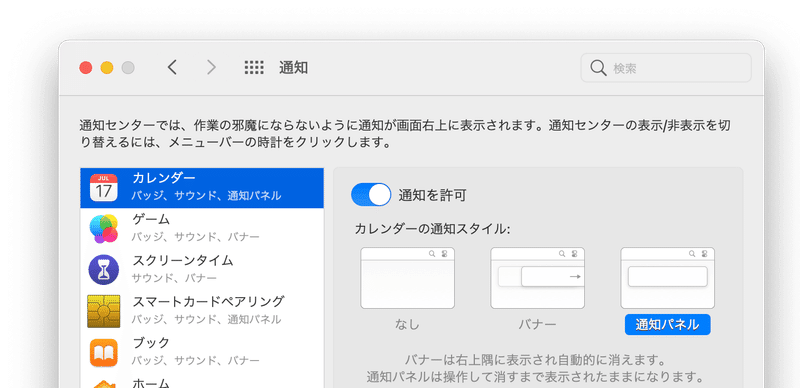Click the Smart Card Pairing chip icon
Viewport: 800px width, 388px height.
[104, 311]
